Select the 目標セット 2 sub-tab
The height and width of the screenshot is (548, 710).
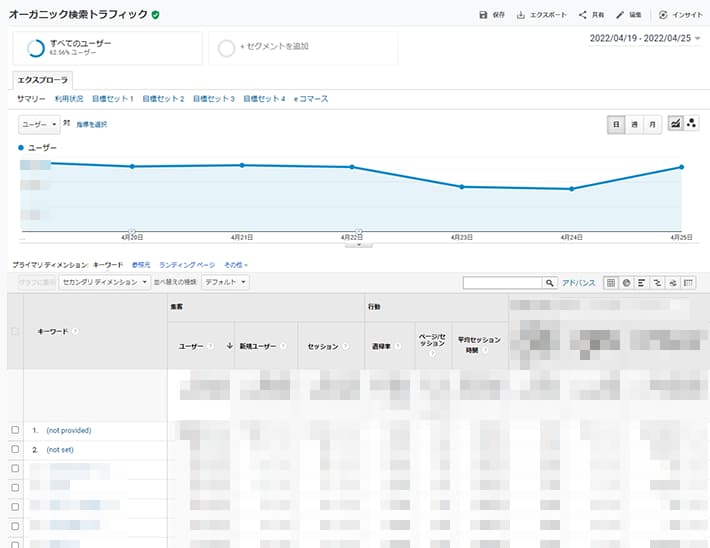pos(163,99)
